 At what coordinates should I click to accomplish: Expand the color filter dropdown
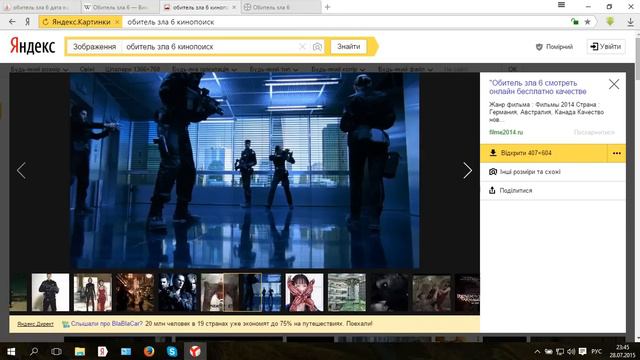pyautogui.click(x=338, y=69)
